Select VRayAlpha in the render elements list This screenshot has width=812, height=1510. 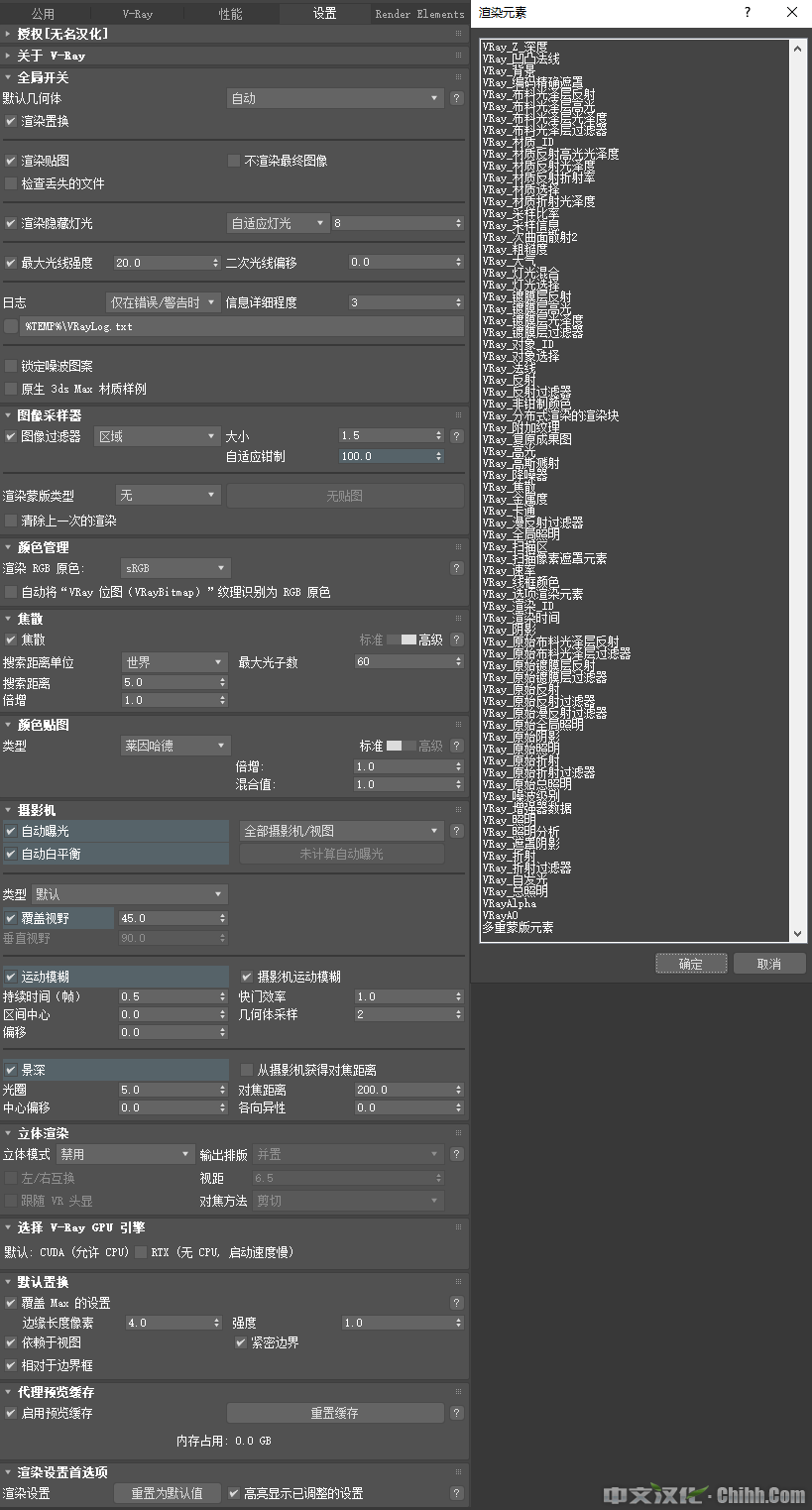[x=510, y=903]
